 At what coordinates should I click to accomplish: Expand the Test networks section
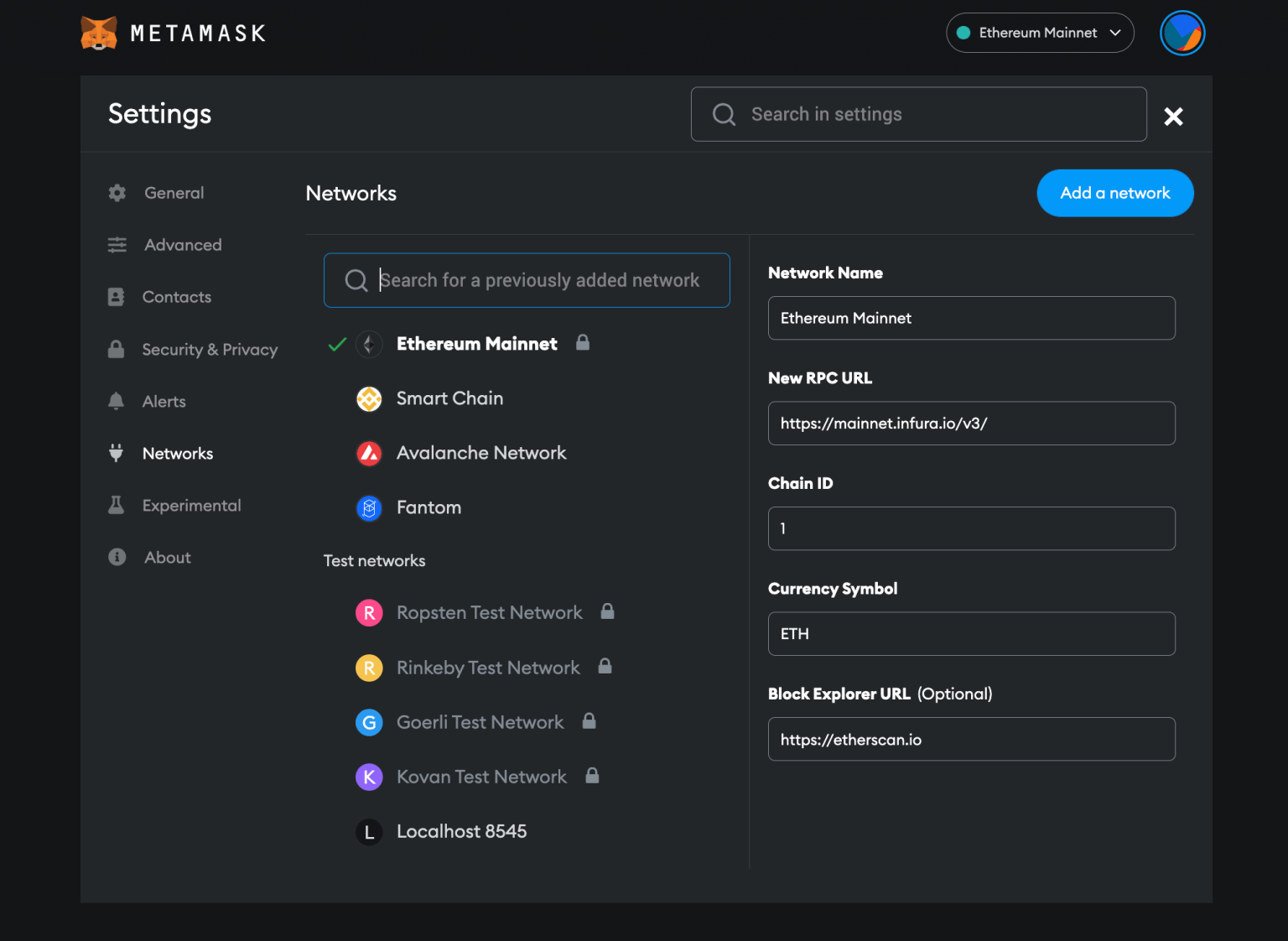374,560
